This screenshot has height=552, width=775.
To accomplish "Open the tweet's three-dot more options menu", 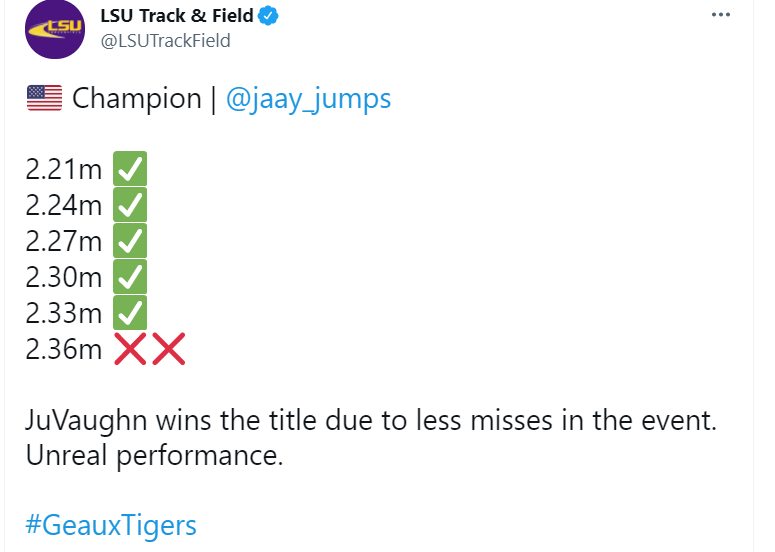I will [720, 16].
